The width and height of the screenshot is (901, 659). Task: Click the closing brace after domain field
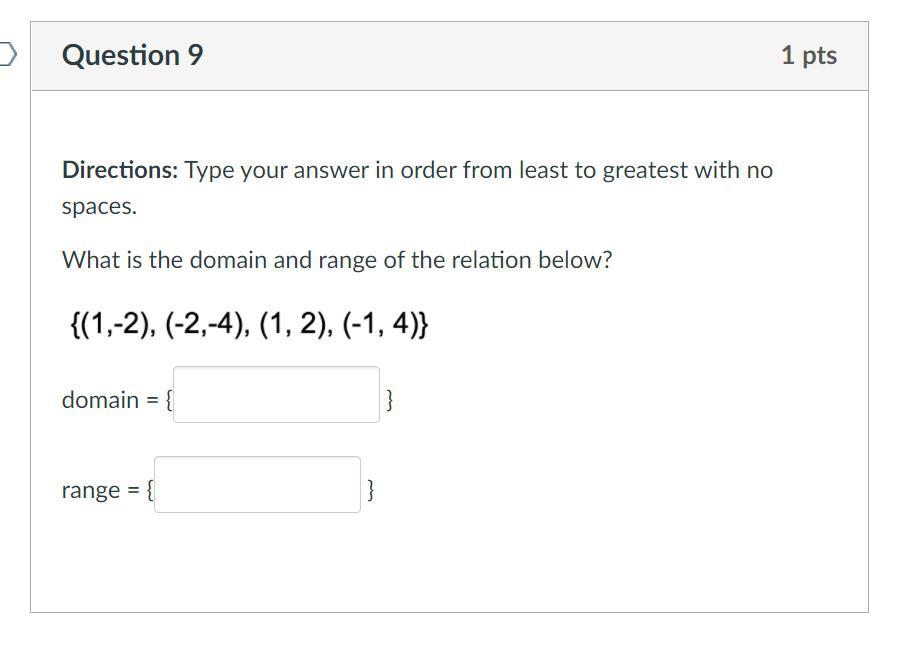(x=389, y=400)
